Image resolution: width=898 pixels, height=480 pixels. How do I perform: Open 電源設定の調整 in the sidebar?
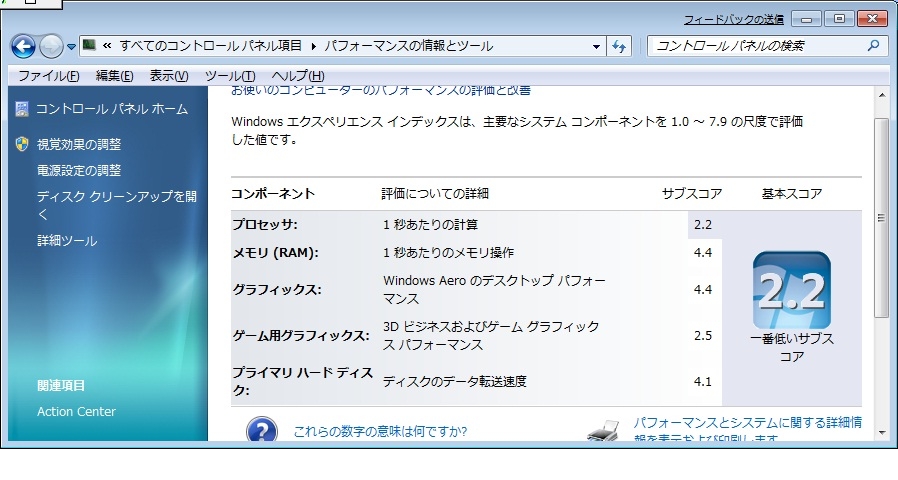click(79, 170)
